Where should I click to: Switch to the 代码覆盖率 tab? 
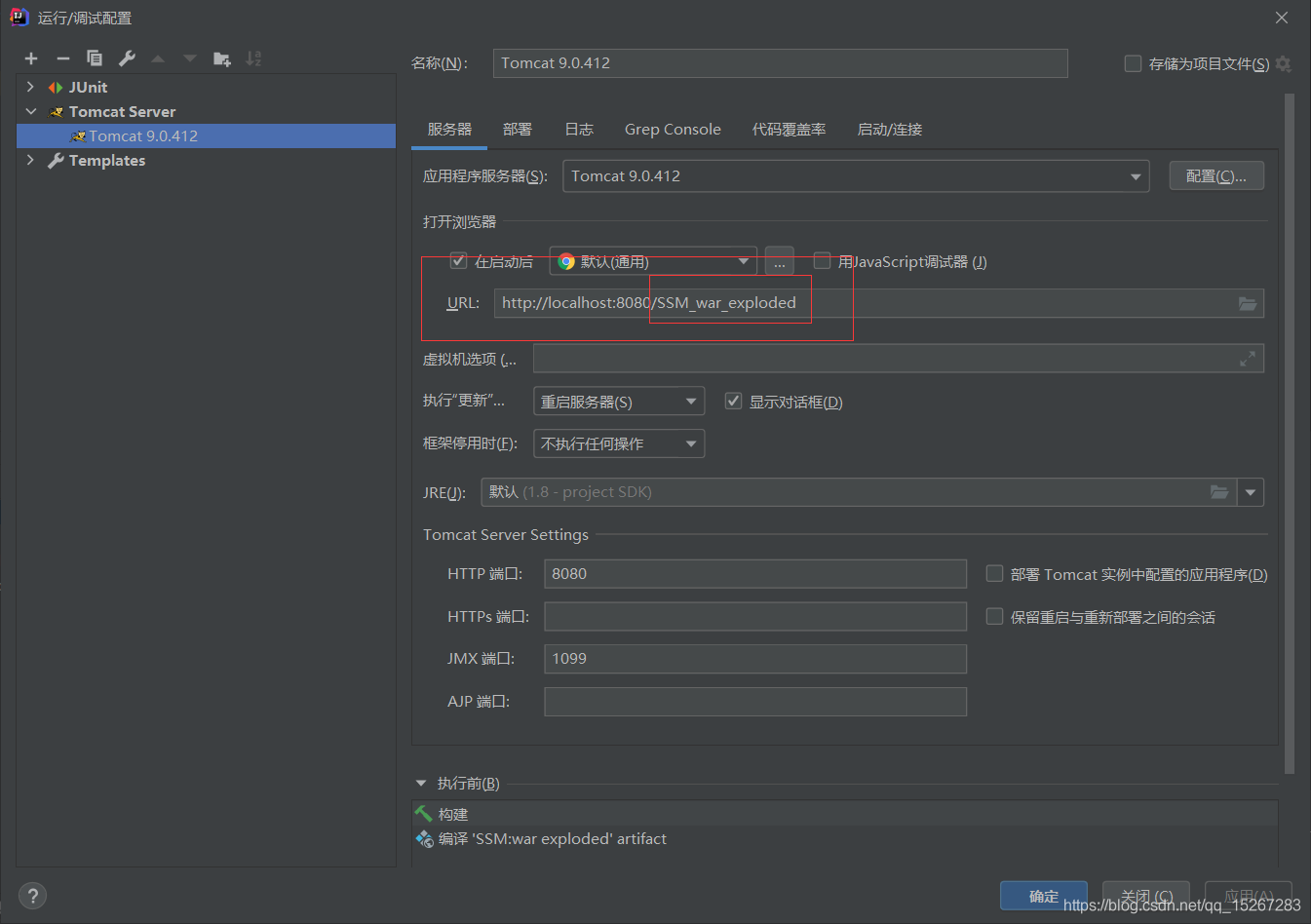click(789, 130)
